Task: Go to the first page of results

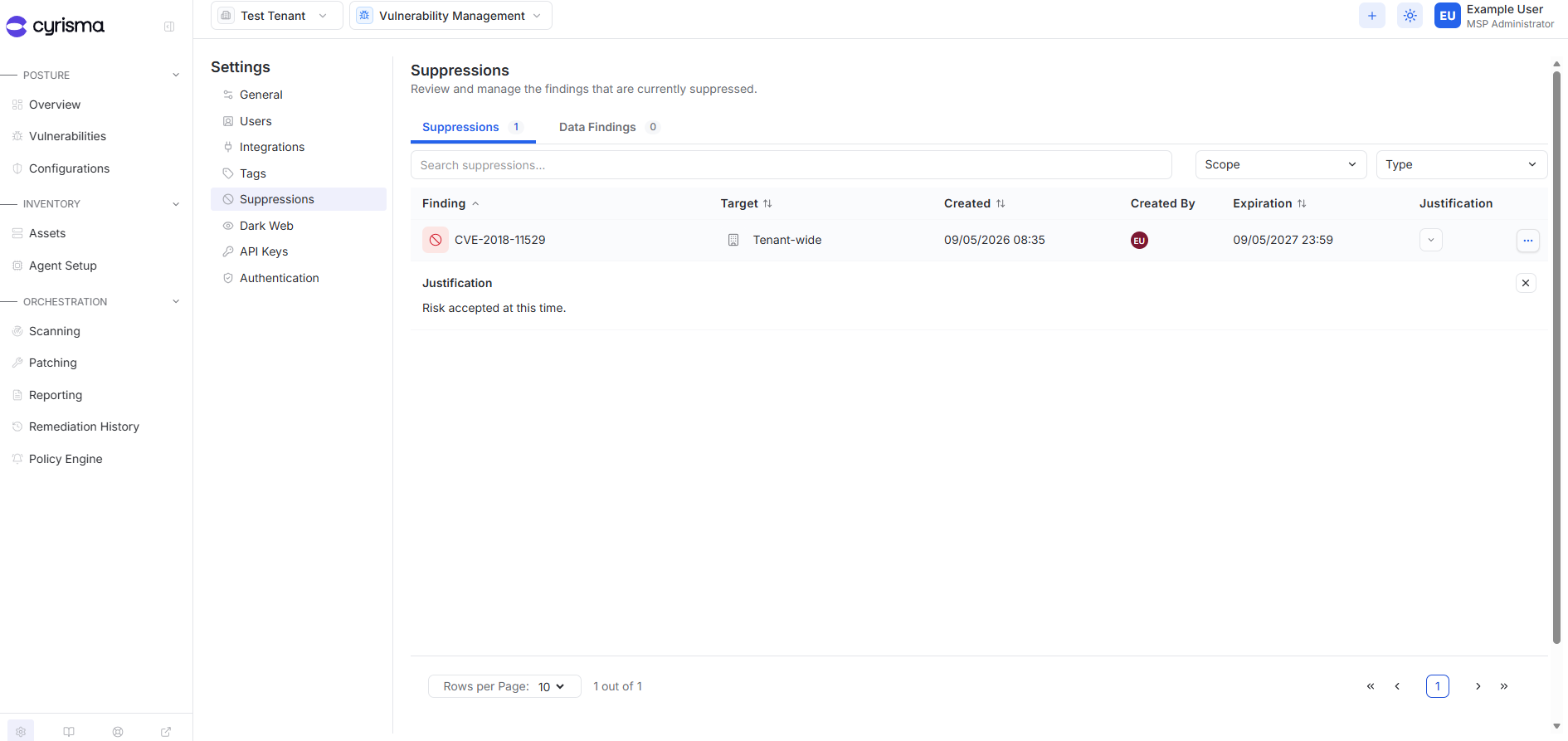Action: point(1371,686)
